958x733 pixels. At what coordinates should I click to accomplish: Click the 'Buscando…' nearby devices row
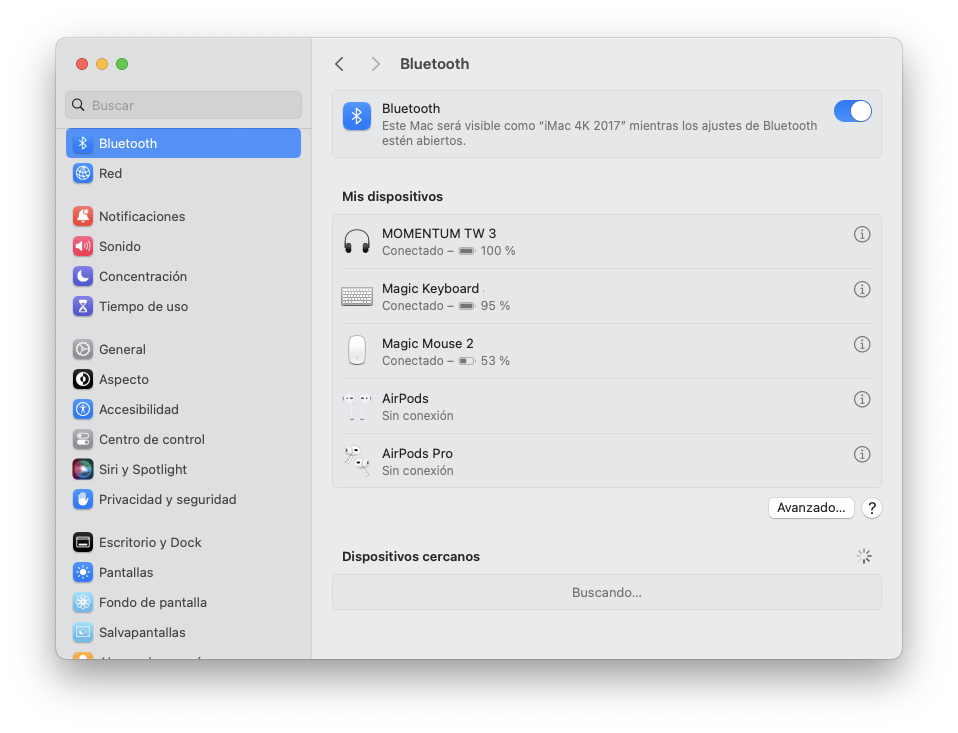pos(607,592)
